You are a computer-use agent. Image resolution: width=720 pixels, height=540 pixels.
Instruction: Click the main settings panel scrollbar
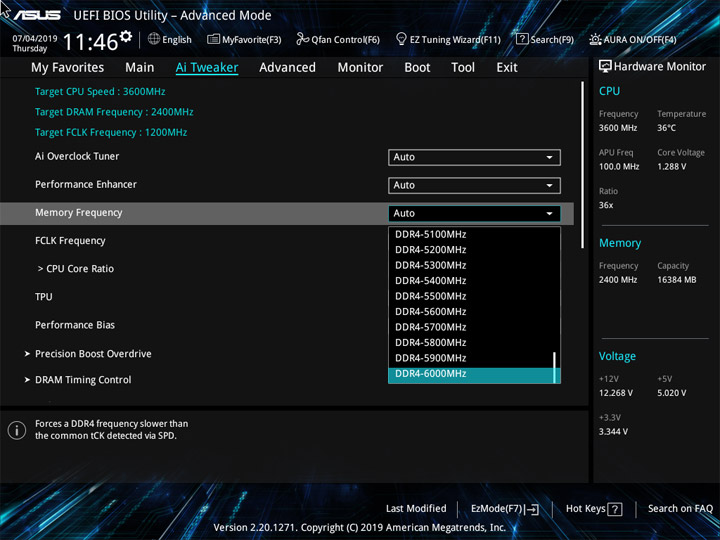click(582, 165)
